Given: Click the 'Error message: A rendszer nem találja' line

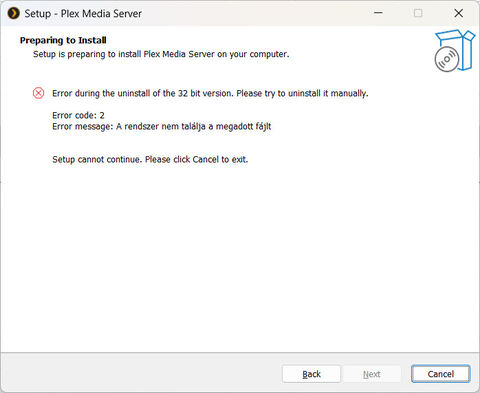Looking at the screenshot, I should click(162, 127).
